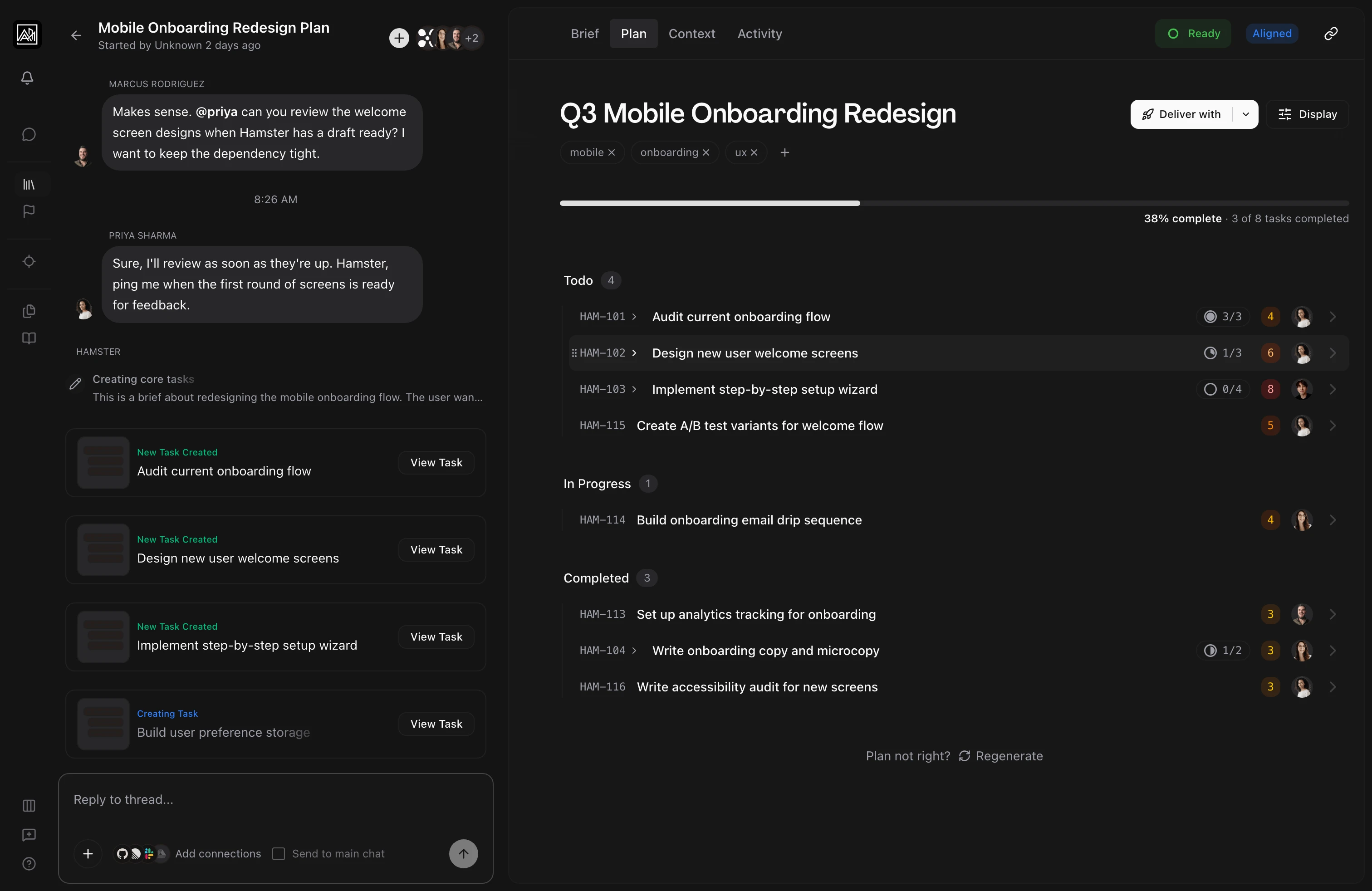Select the library icon in the left sidebar
The width and height of the screenshot is (1372, 891).
(x=28, y=185)
